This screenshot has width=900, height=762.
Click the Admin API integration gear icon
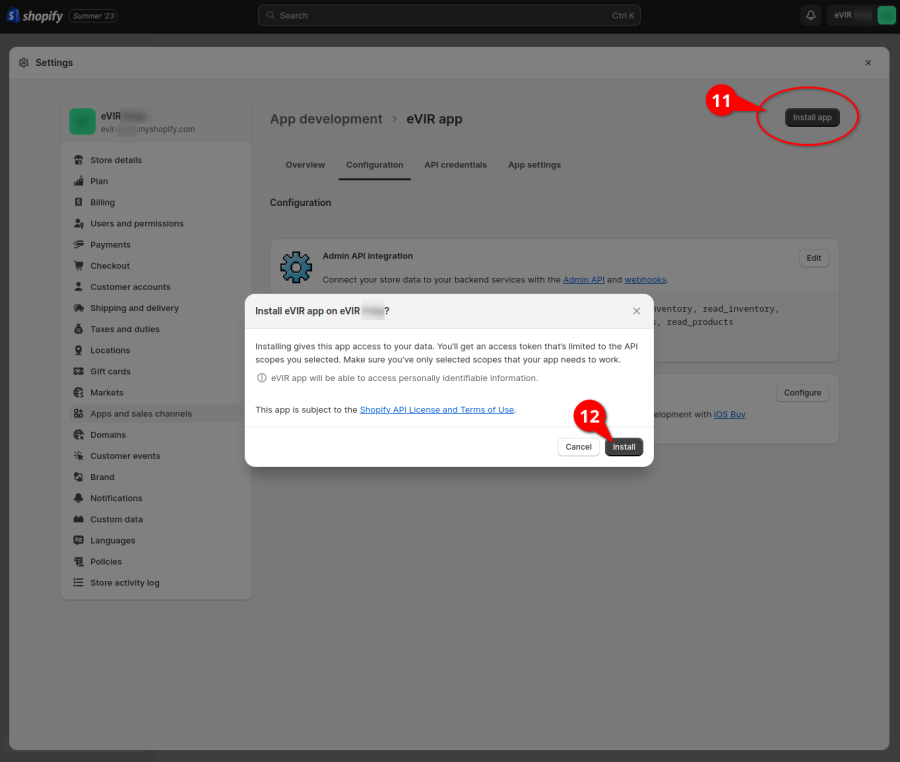click(x=296, y=267)
